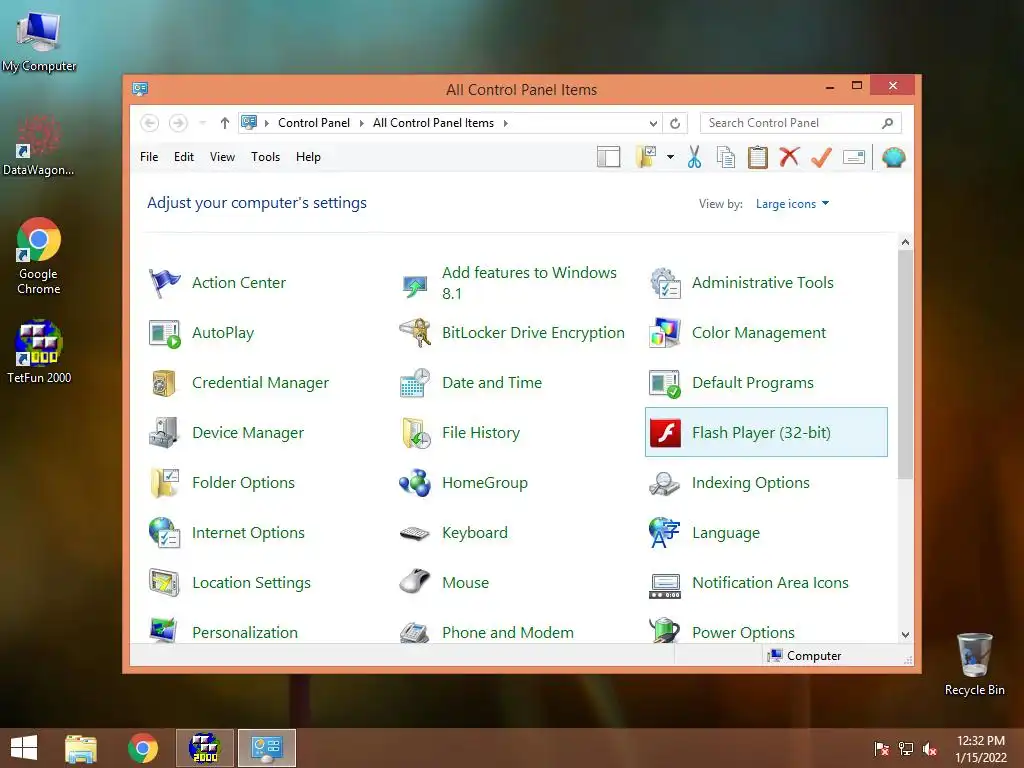Click the folder options toolbar icon
Screen dimensions: 1024x768
646,157
